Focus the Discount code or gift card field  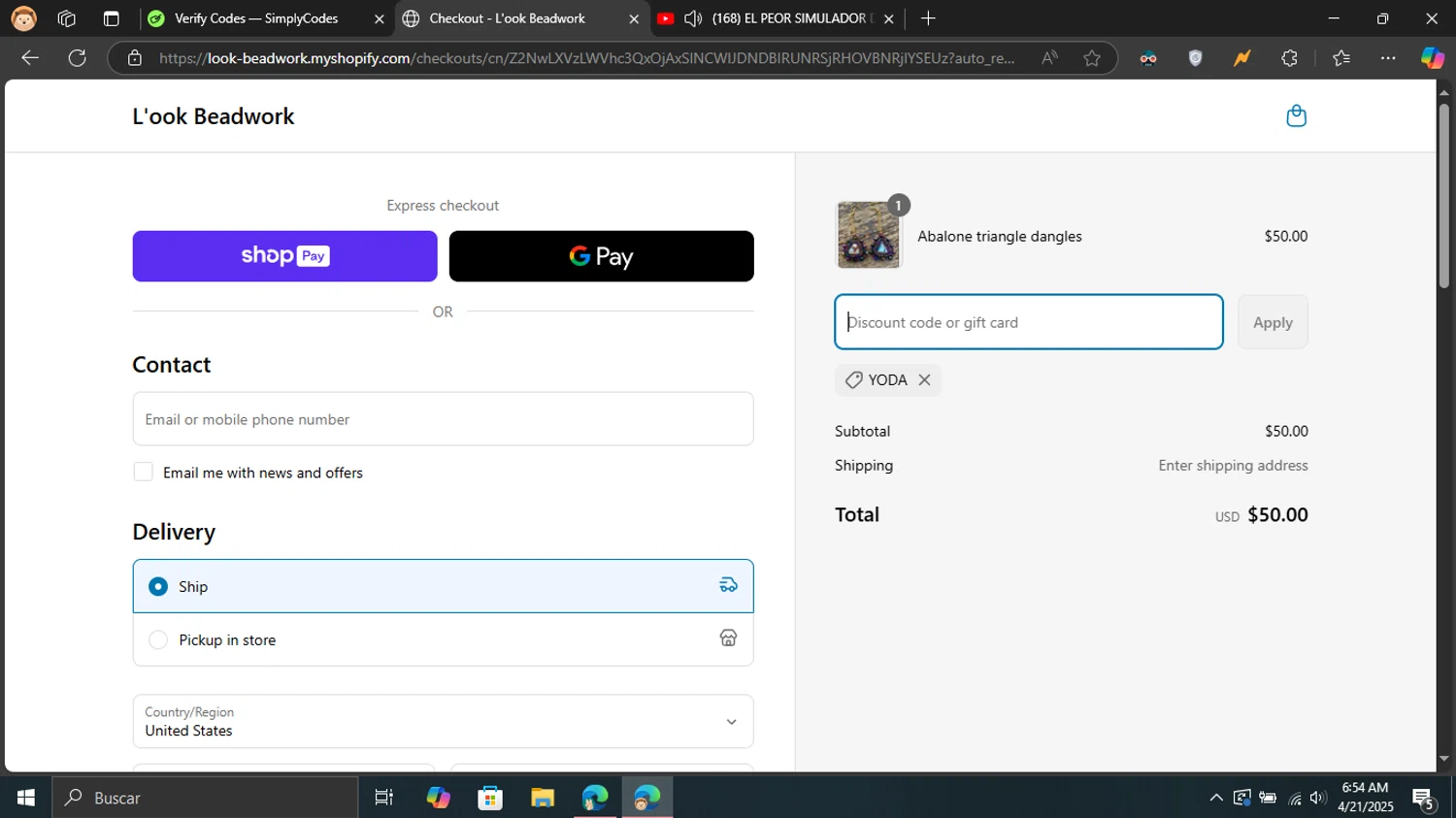(x=1029, y=322)
